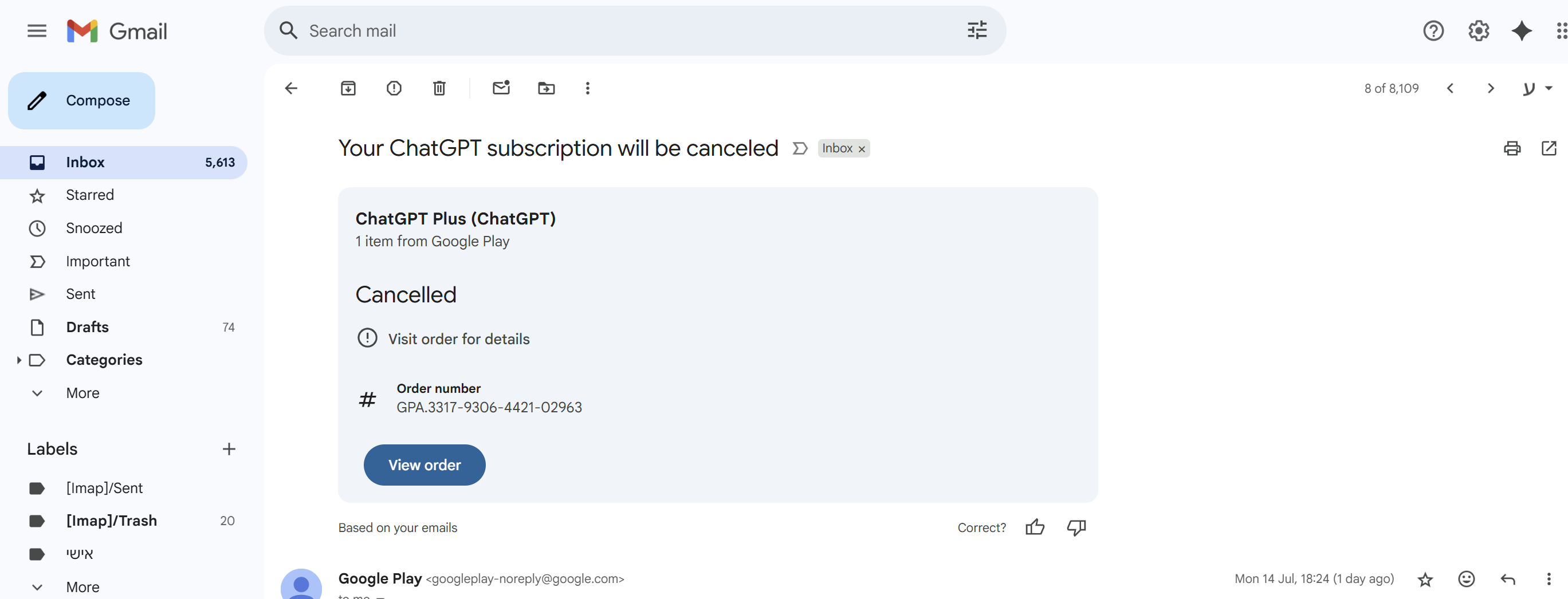
Task: Expand More below Categories in sidebar
Action: click(82, 393)
